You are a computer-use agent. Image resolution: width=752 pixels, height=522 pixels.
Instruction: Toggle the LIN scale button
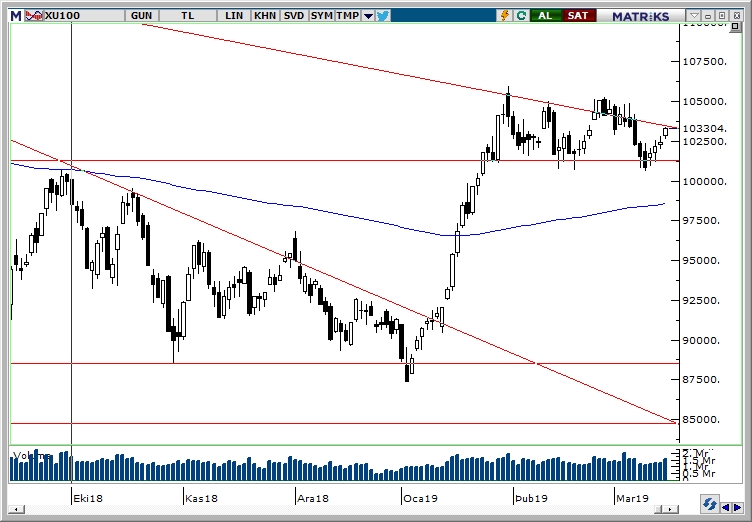click(x=234, y=15)
